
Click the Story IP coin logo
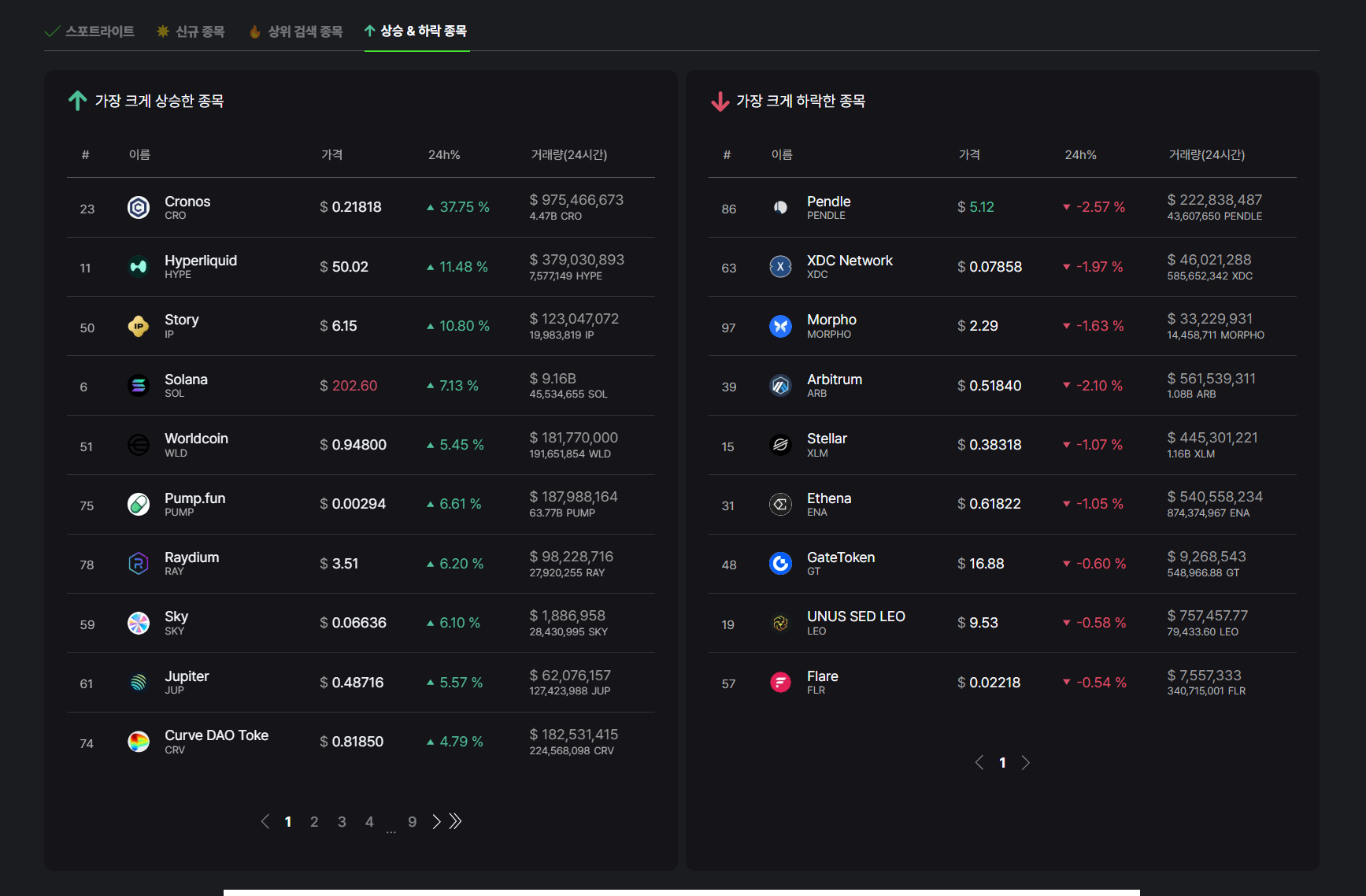tap(139, 326)
